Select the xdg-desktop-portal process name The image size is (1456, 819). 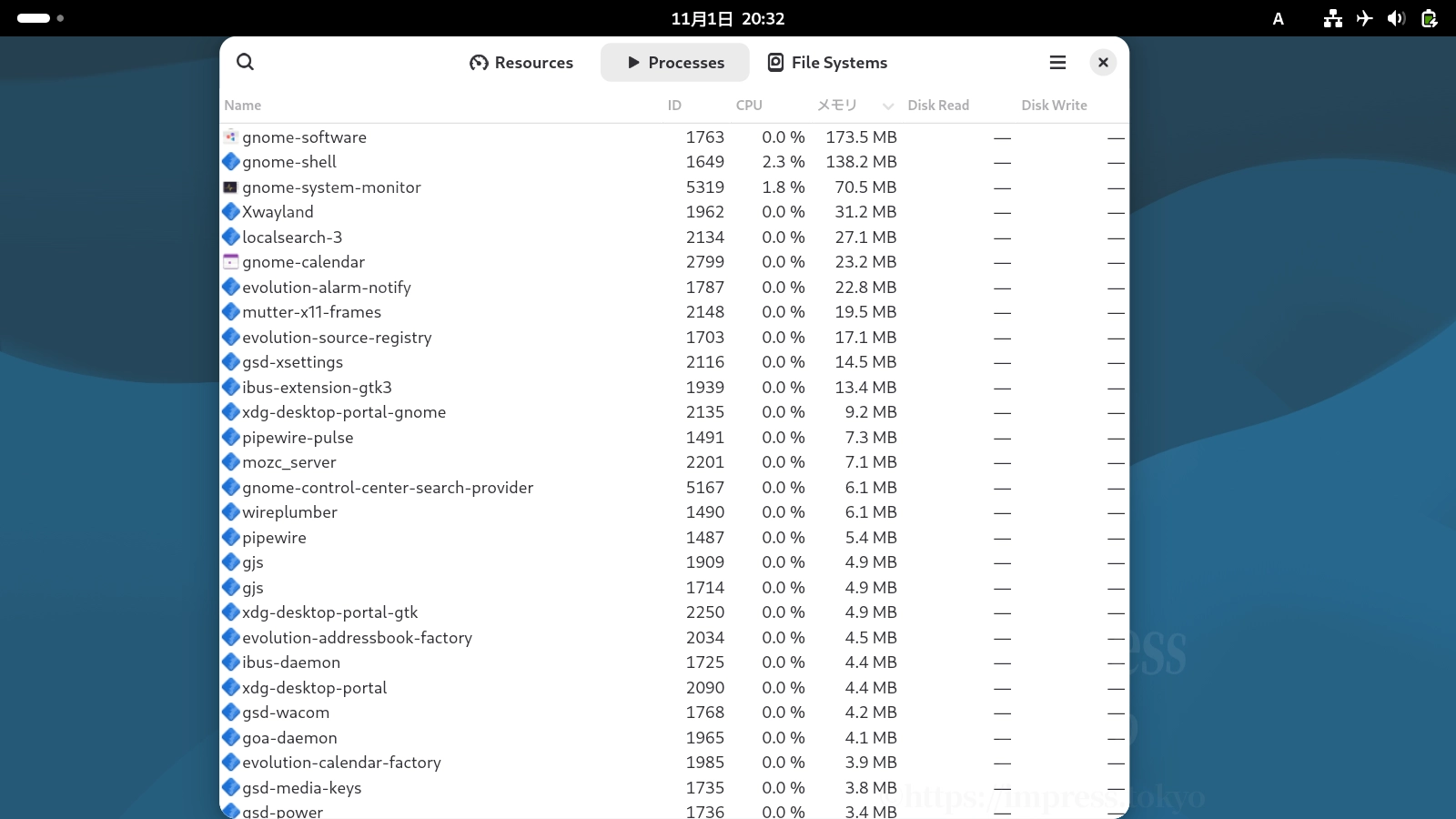click(x=314, y=687)
